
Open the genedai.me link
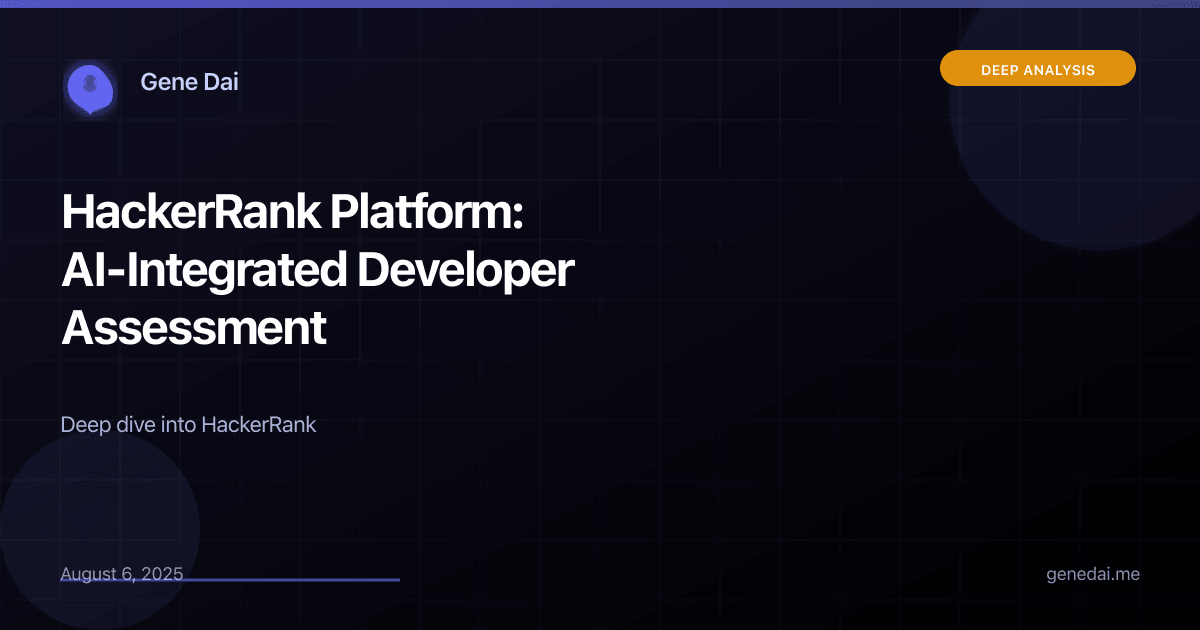1093,575
